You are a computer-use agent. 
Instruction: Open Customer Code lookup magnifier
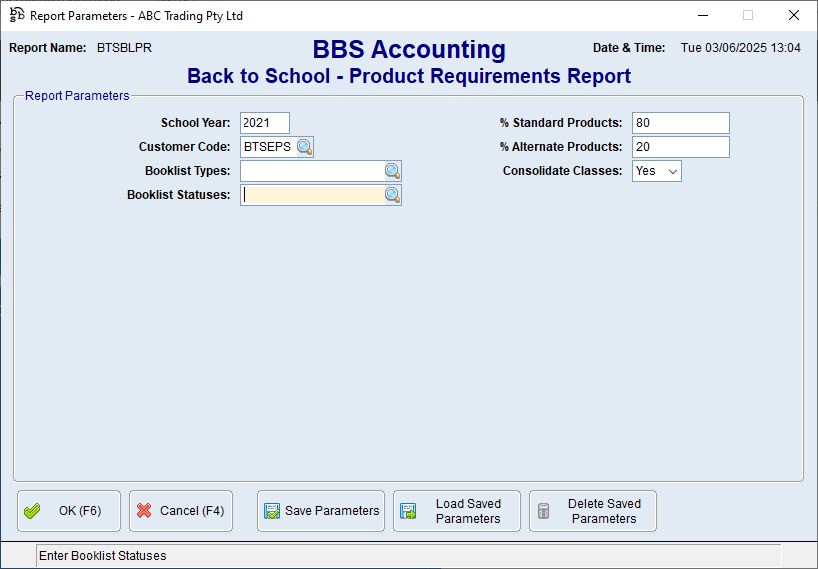point(305,147)
